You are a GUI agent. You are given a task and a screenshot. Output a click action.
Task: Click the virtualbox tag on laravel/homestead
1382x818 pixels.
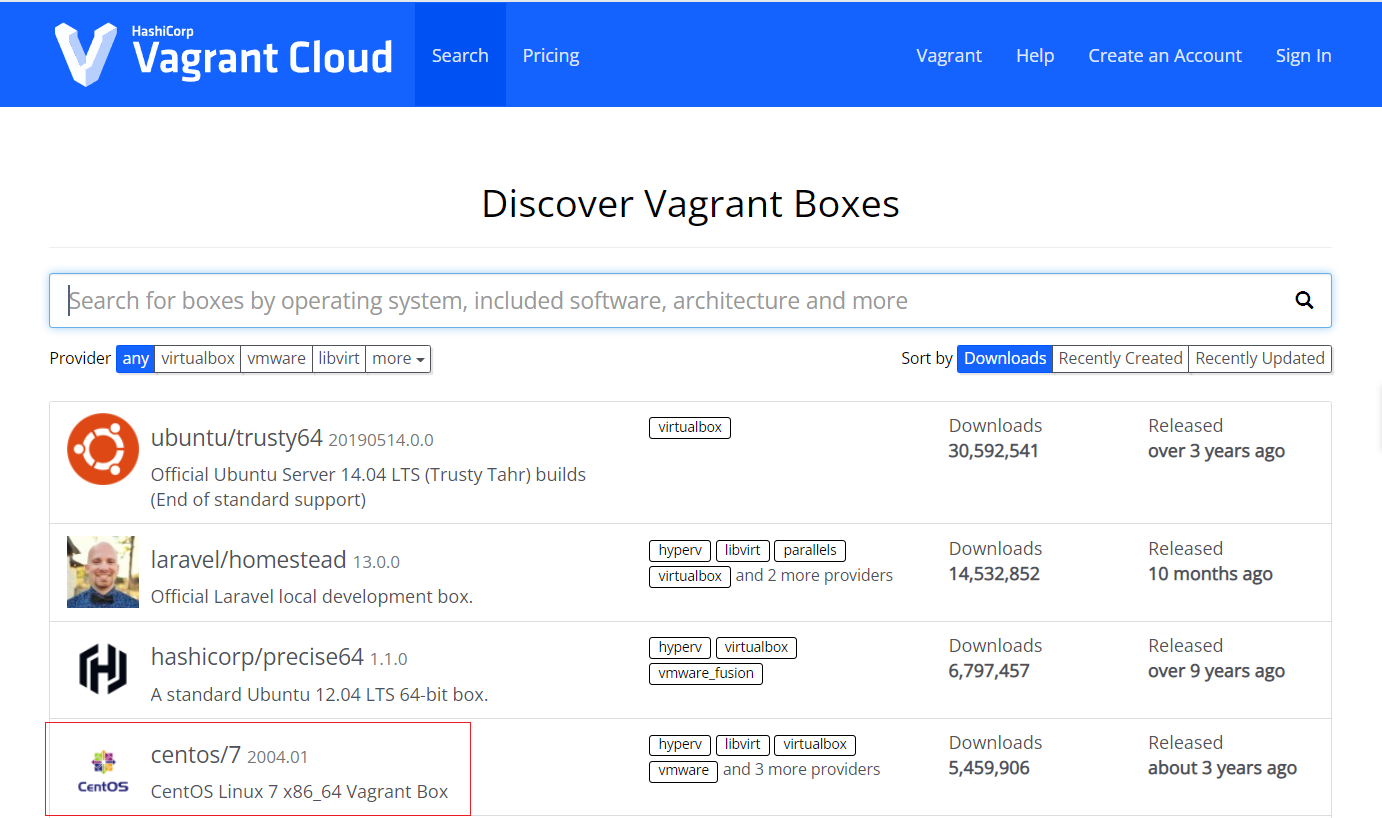coord(690,576)
